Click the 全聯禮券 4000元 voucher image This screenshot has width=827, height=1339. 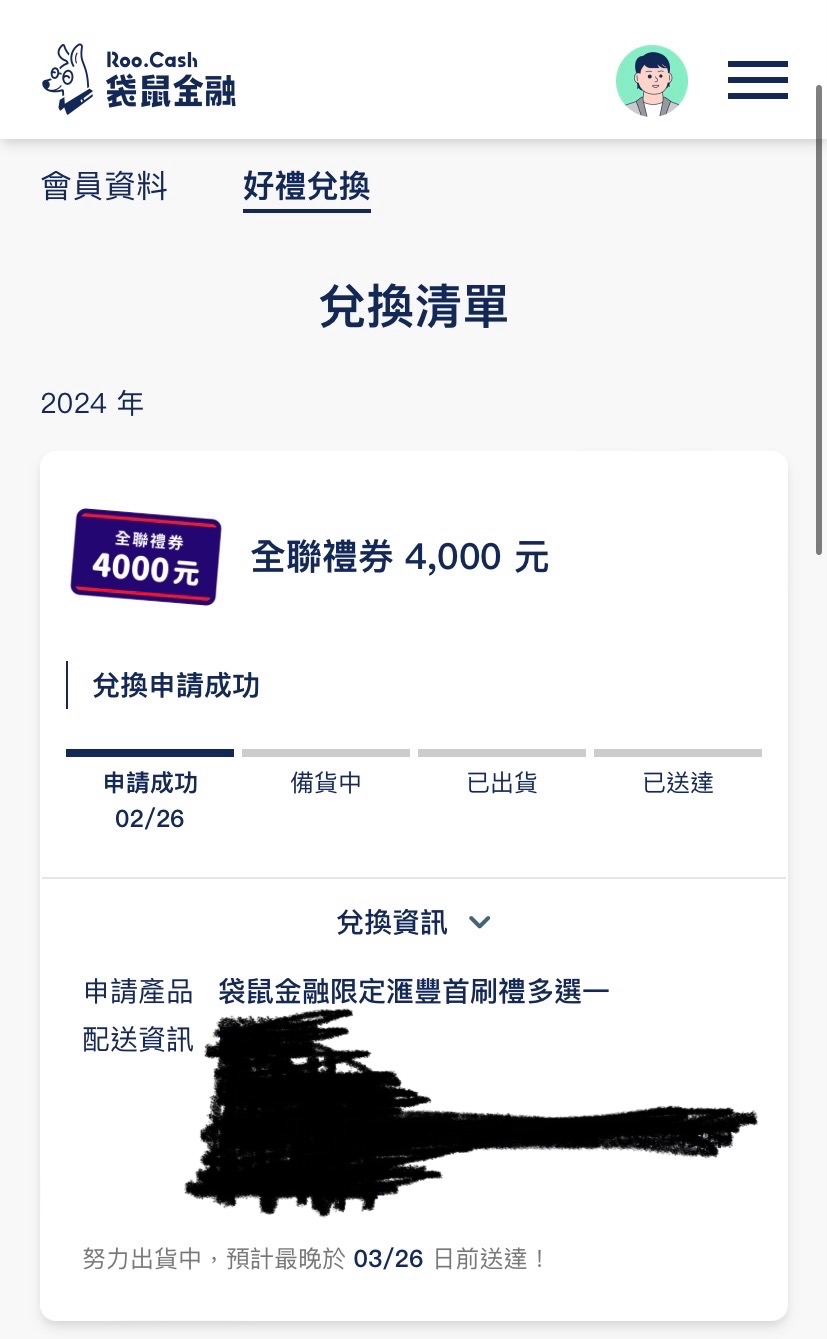[x=146, y=557]
